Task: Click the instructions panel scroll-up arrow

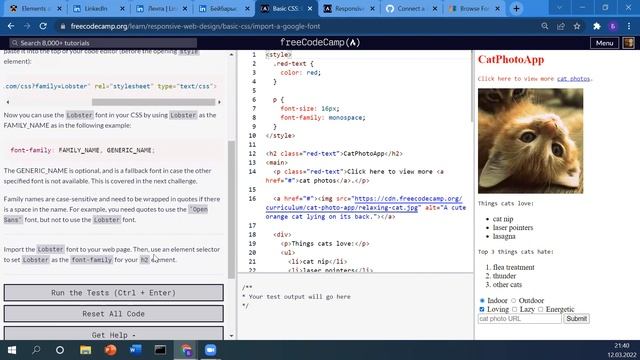Action: tap(231, 54)
